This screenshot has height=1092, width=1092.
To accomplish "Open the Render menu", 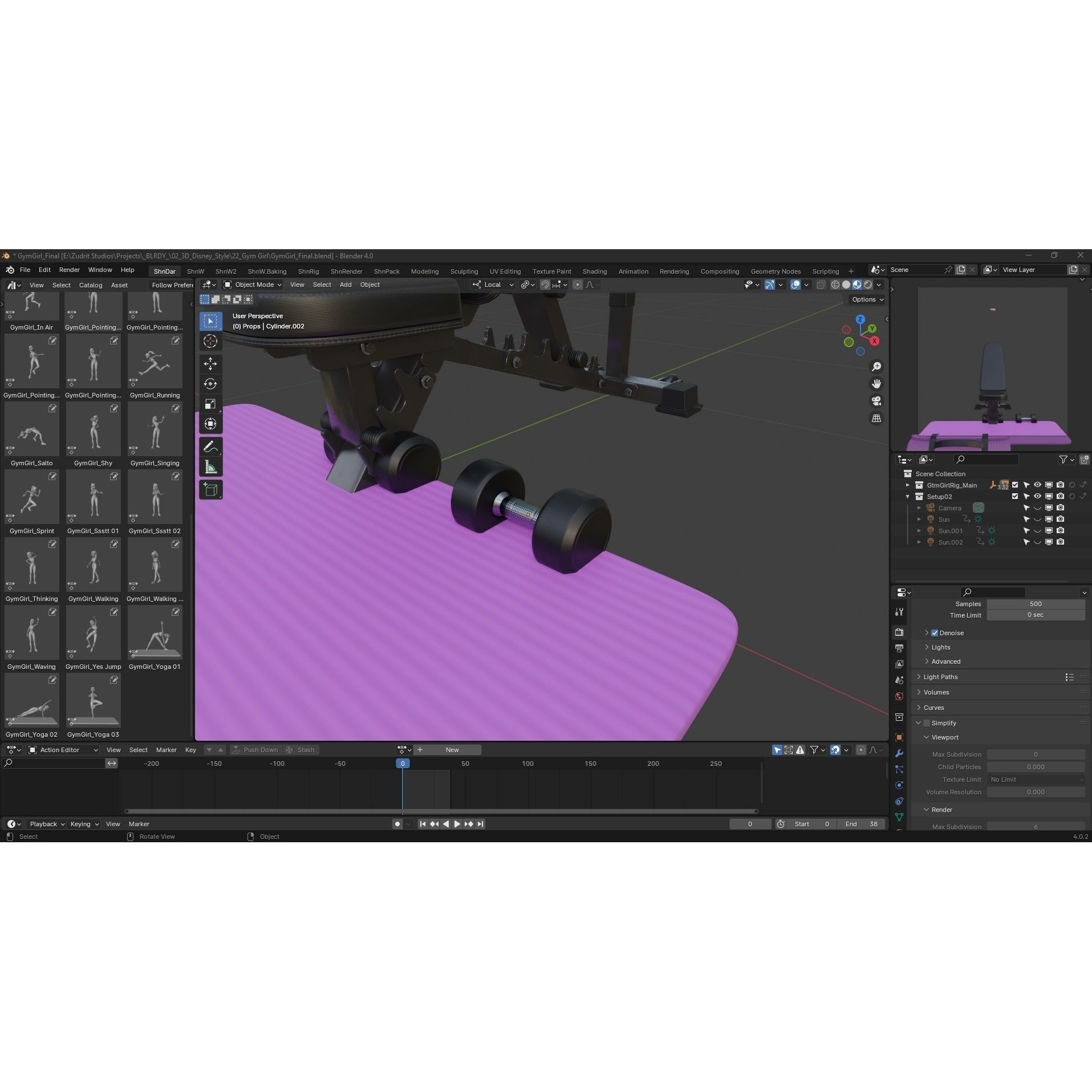I will [x=69, y=270].
